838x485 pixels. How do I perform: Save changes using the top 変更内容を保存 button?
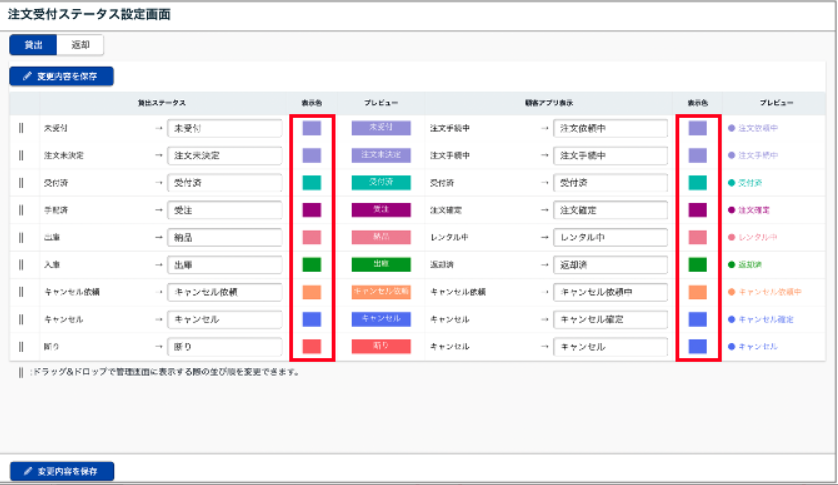62,76
